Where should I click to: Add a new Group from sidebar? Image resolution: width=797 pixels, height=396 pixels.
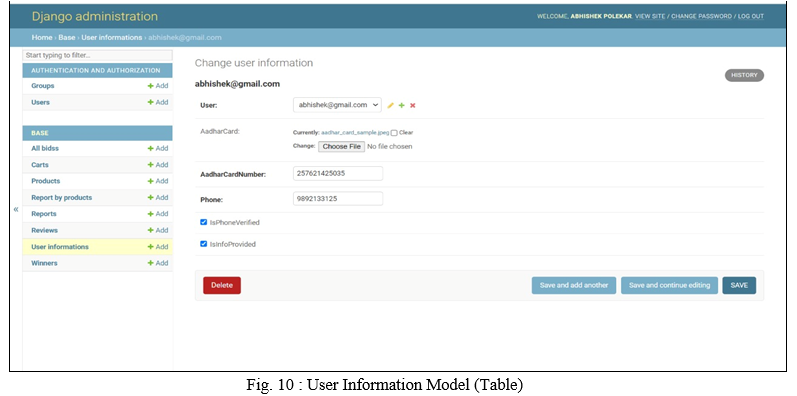click(158, 86)
